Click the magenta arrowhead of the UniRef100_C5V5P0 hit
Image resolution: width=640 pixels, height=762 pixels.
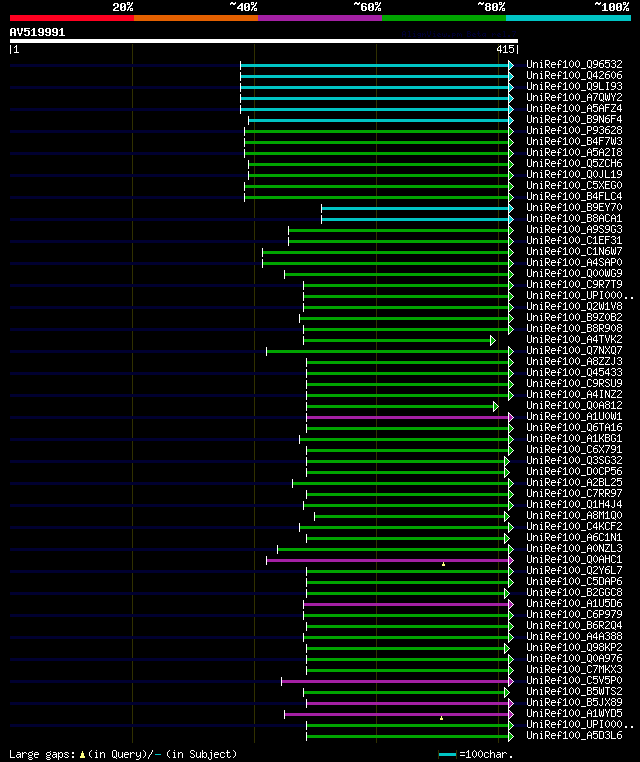(x=511, y=681)
